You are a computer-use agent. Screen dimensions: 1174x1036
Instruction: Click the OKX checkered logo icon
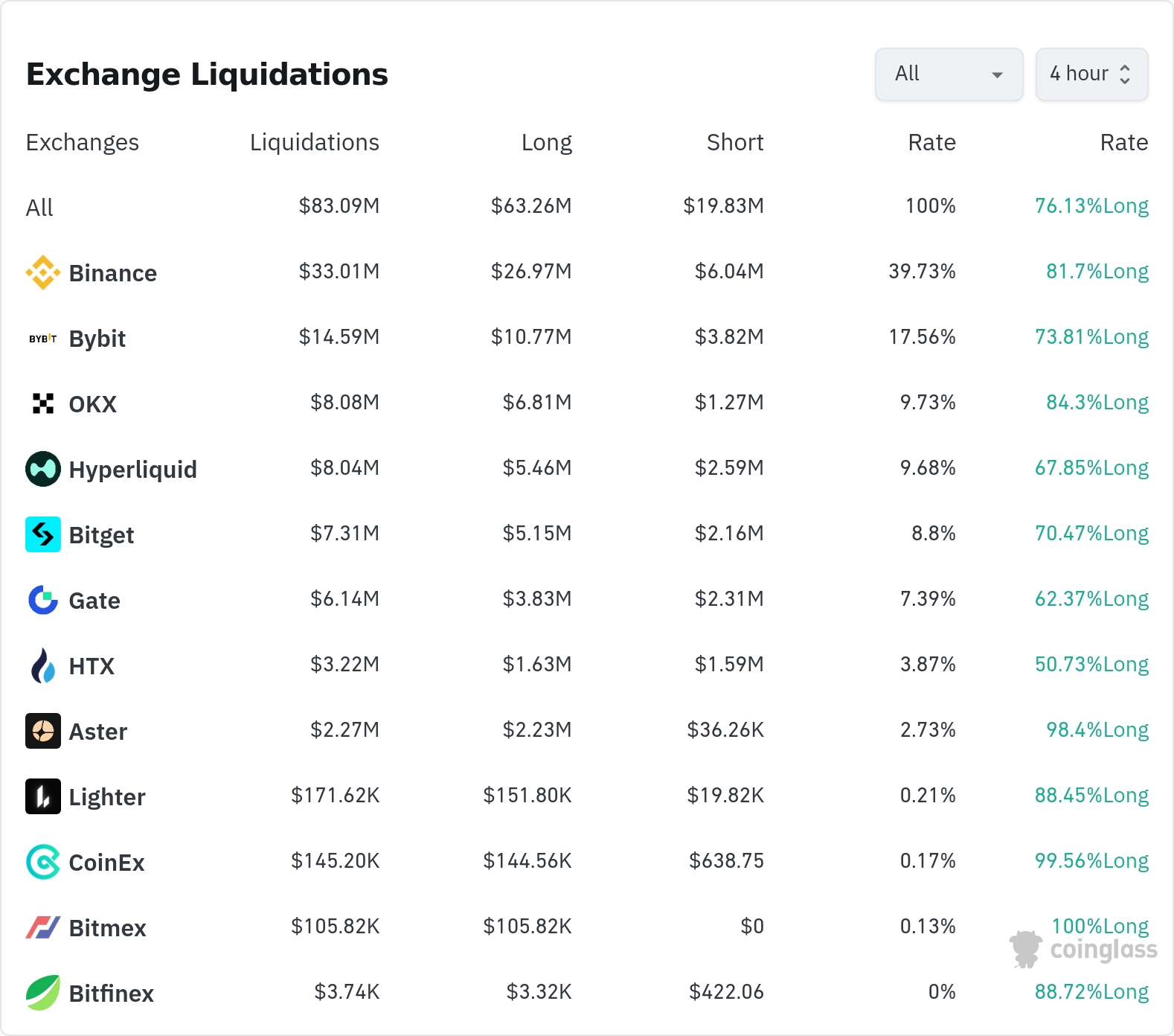tap(43, 403)
